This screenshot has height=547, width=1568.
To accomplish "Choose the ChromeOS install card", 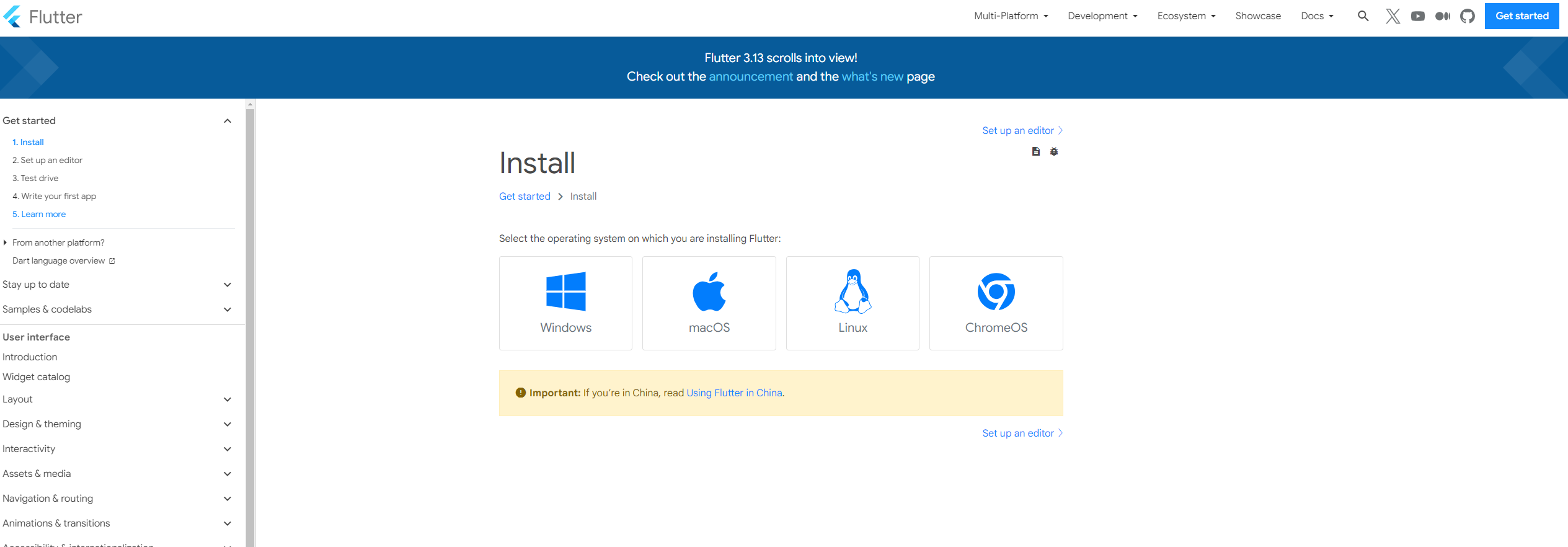I will pos(996,303).
